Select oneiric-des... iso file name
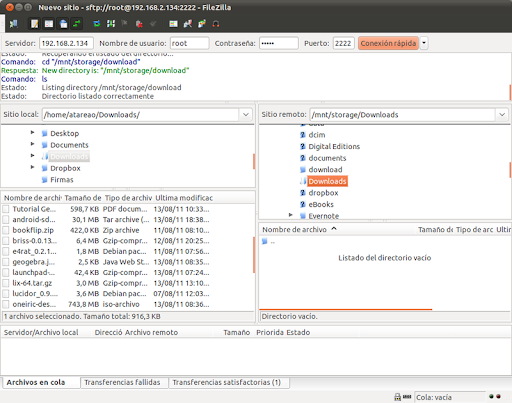The image size is (512, 403). coord(34,304)
